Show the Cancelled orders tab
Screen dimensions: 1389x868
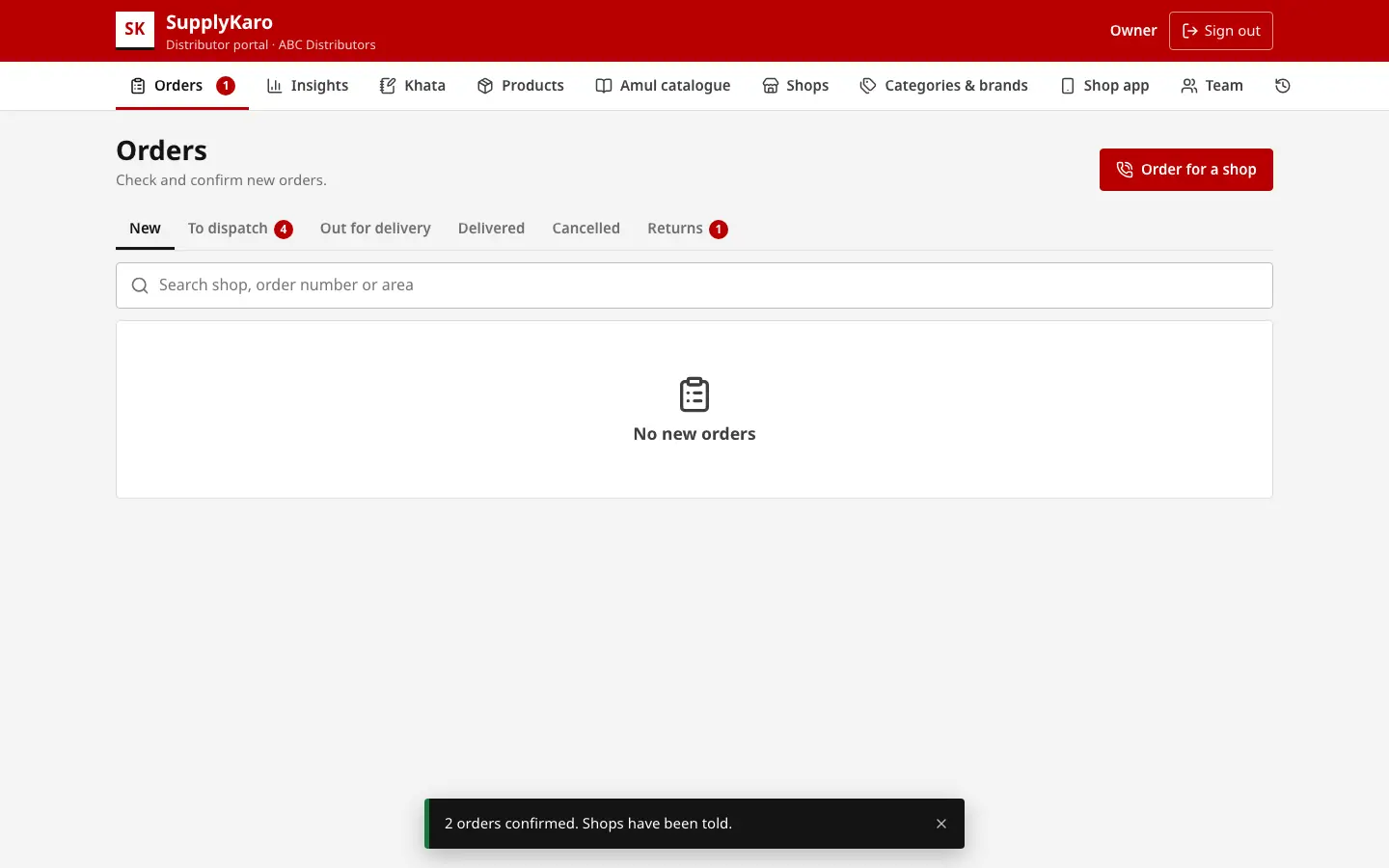point(586,229)
